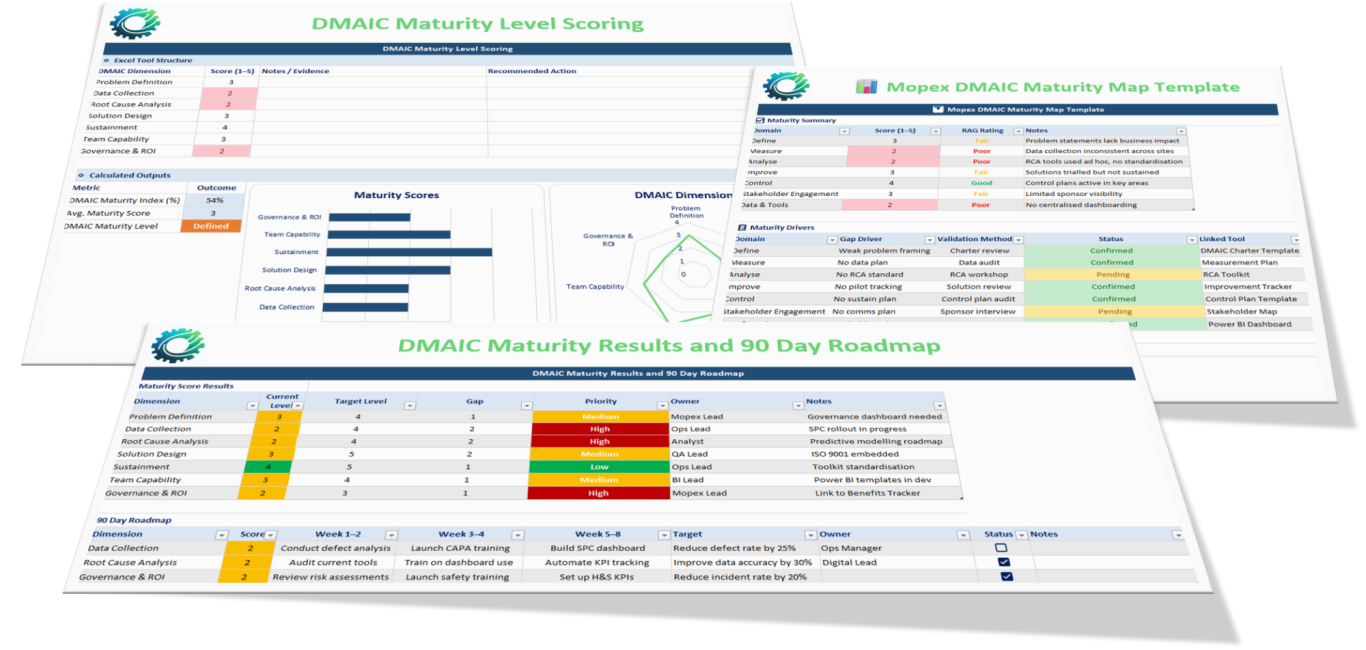Click gear logo on 90 Day Roadmap sheet
1366x650 pixels.
pos(177,346)
